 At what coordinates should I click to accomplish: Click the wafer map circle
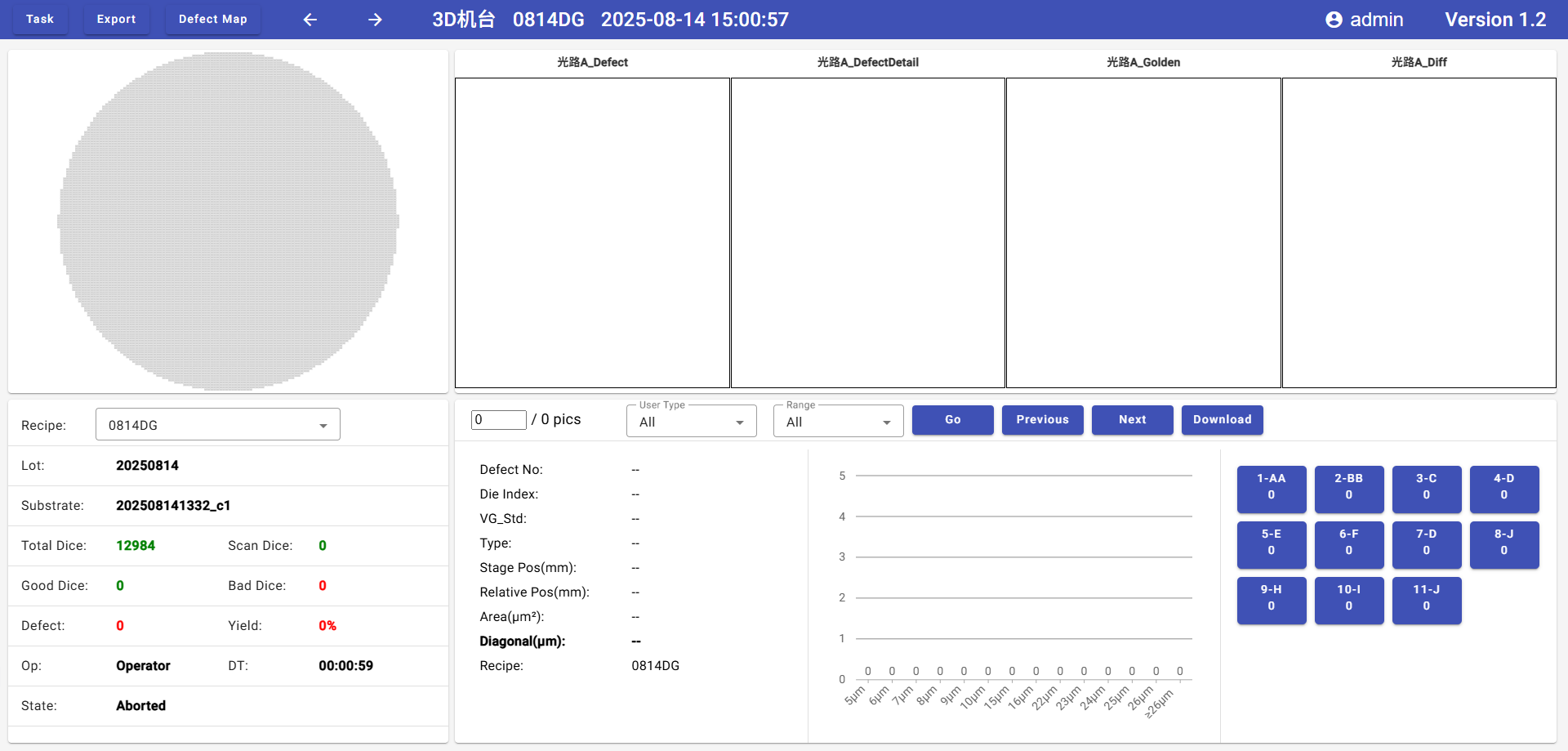click(228, 221)
